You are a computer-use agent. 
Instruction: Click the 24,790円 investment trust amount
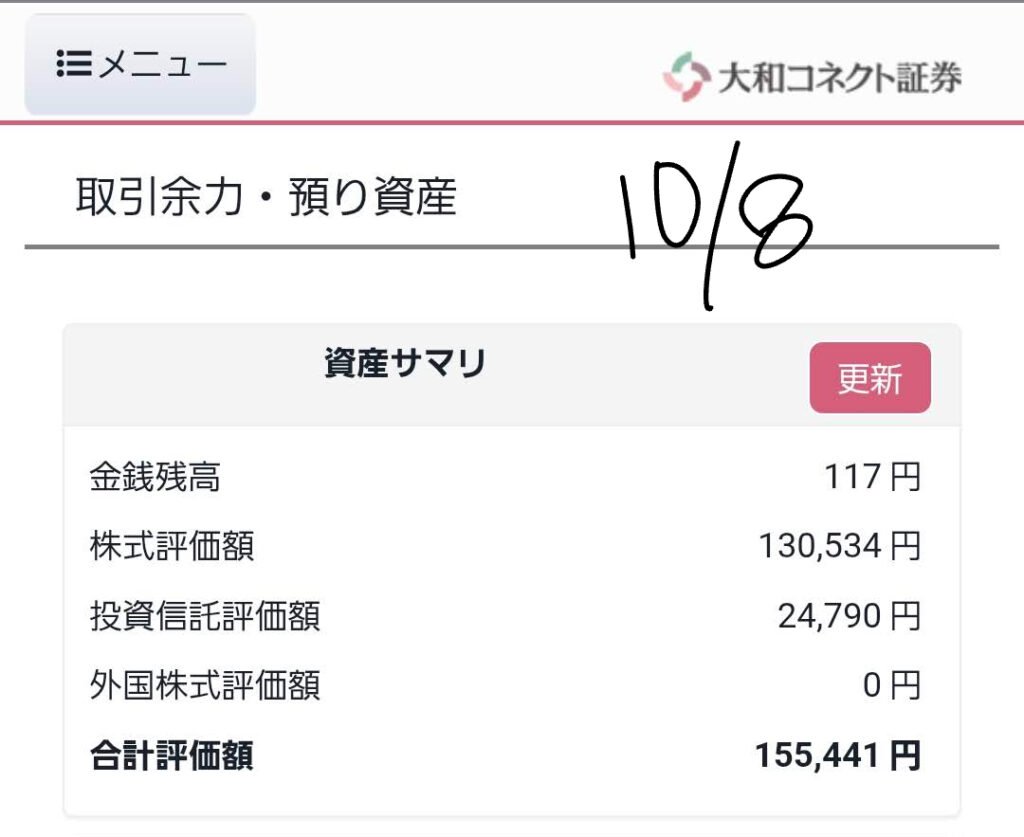[x=848, y=616]
